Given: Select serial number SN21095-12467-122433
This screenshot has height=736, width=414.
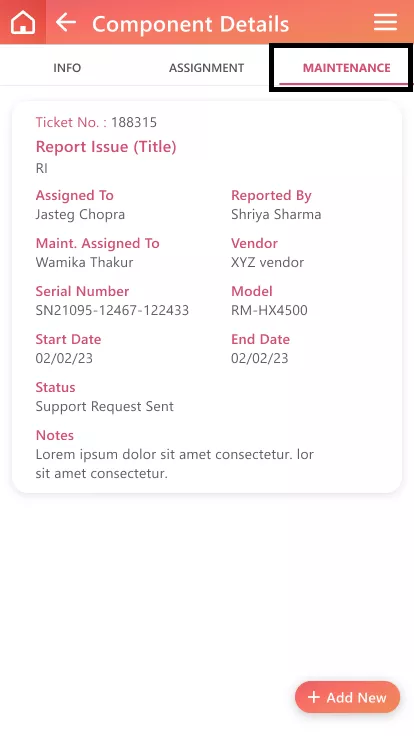Looking at the screenshot, I should tap(112, 310).
